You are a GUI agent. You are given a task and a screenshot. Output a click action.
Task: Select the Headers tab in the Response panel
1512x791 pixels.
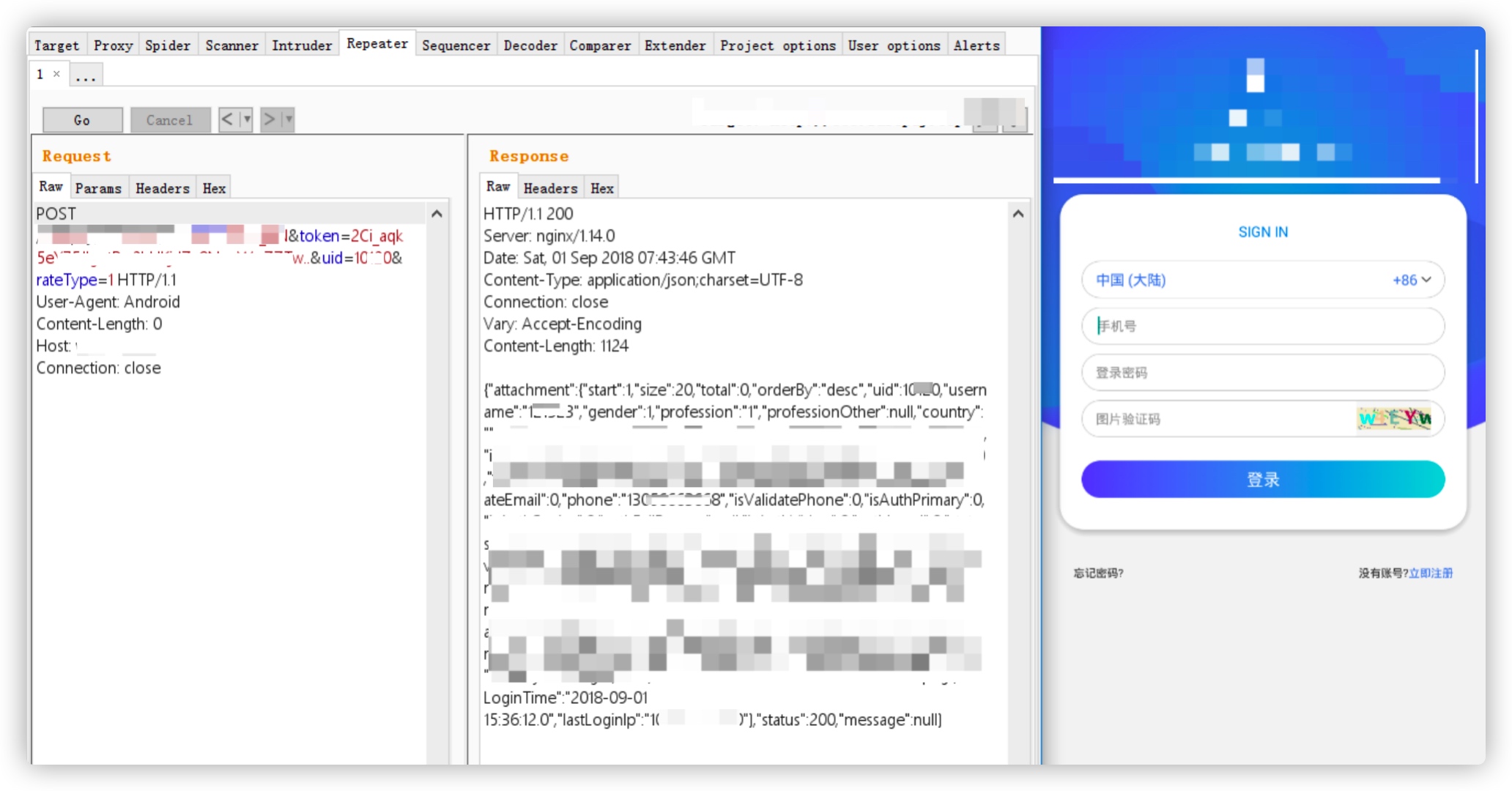pos(550,188)
